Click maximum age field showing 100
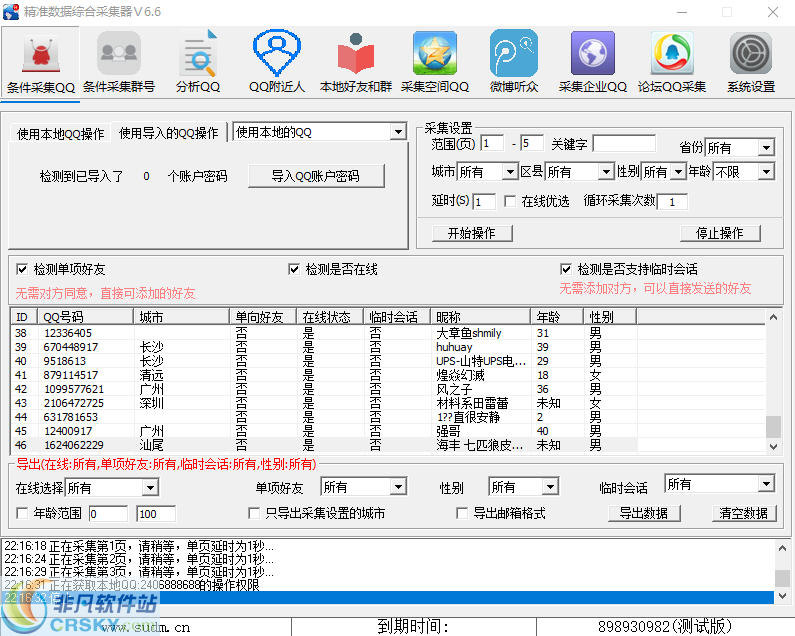Image resolution: width=795 pixels, height=636 pixels. click(156, 514)
